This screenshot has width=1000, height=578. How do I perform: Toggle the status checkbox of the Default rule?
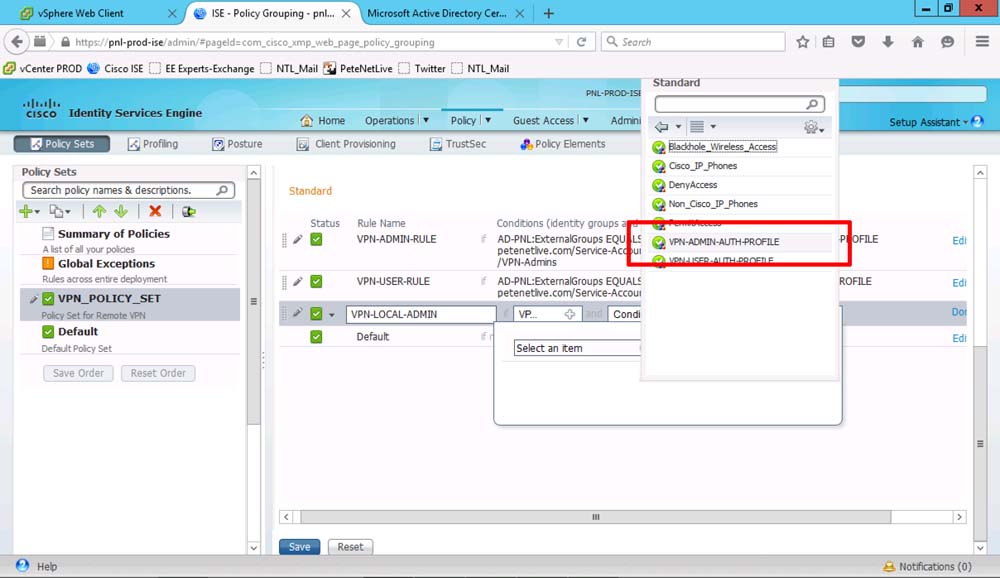point(316,337)
